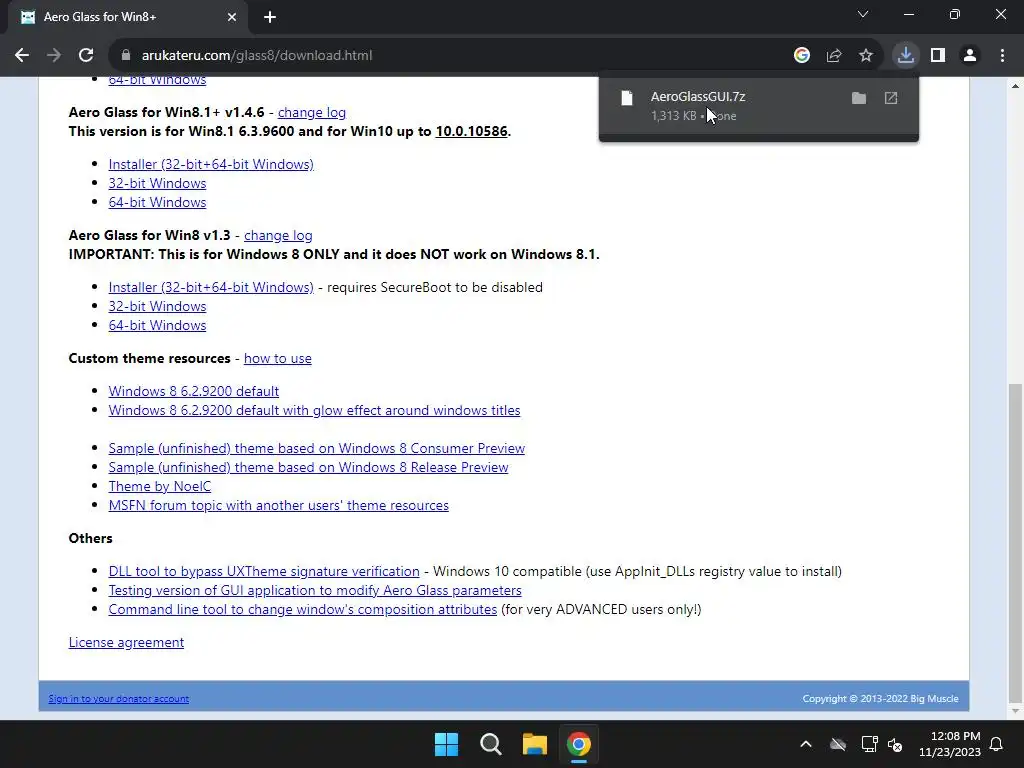Download Win8 v1.3 32-bit Windows link
This screenshot has height=768, width=1024.
157,306
